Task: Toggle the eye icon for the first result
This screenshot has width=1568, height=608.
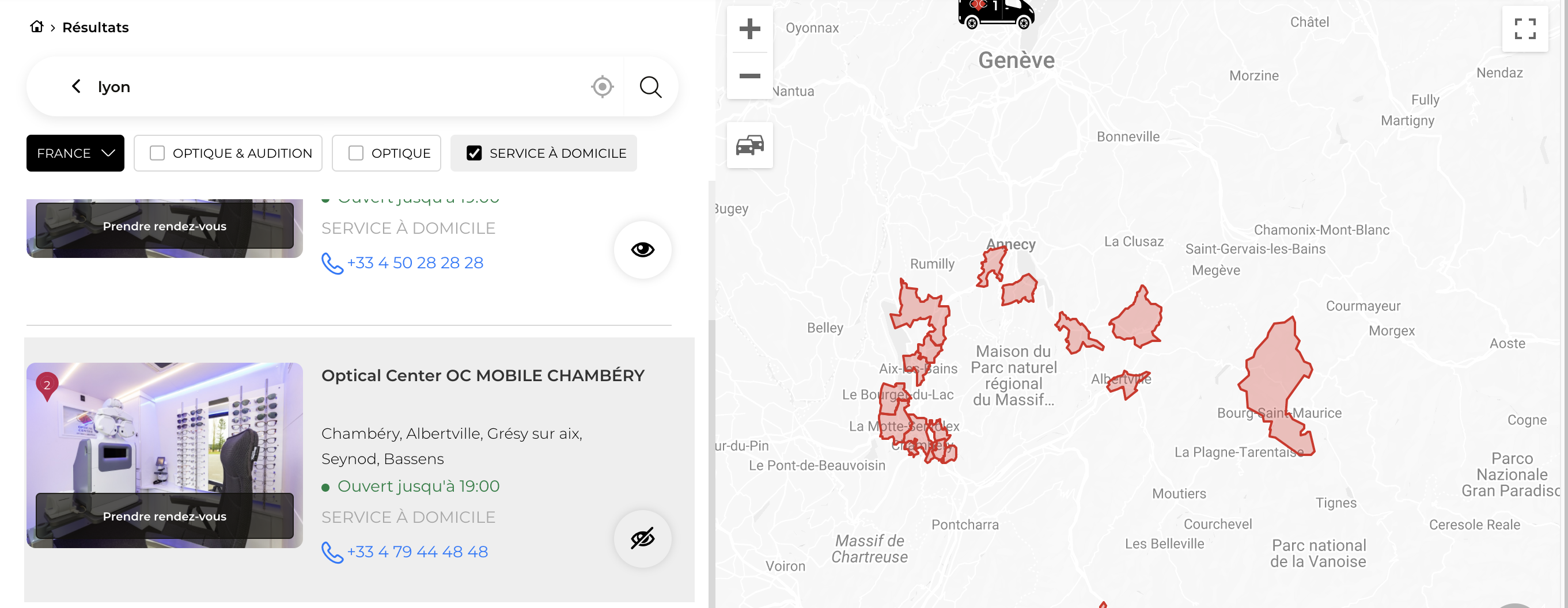Action: pyautogui.click(x=642, y=249)
